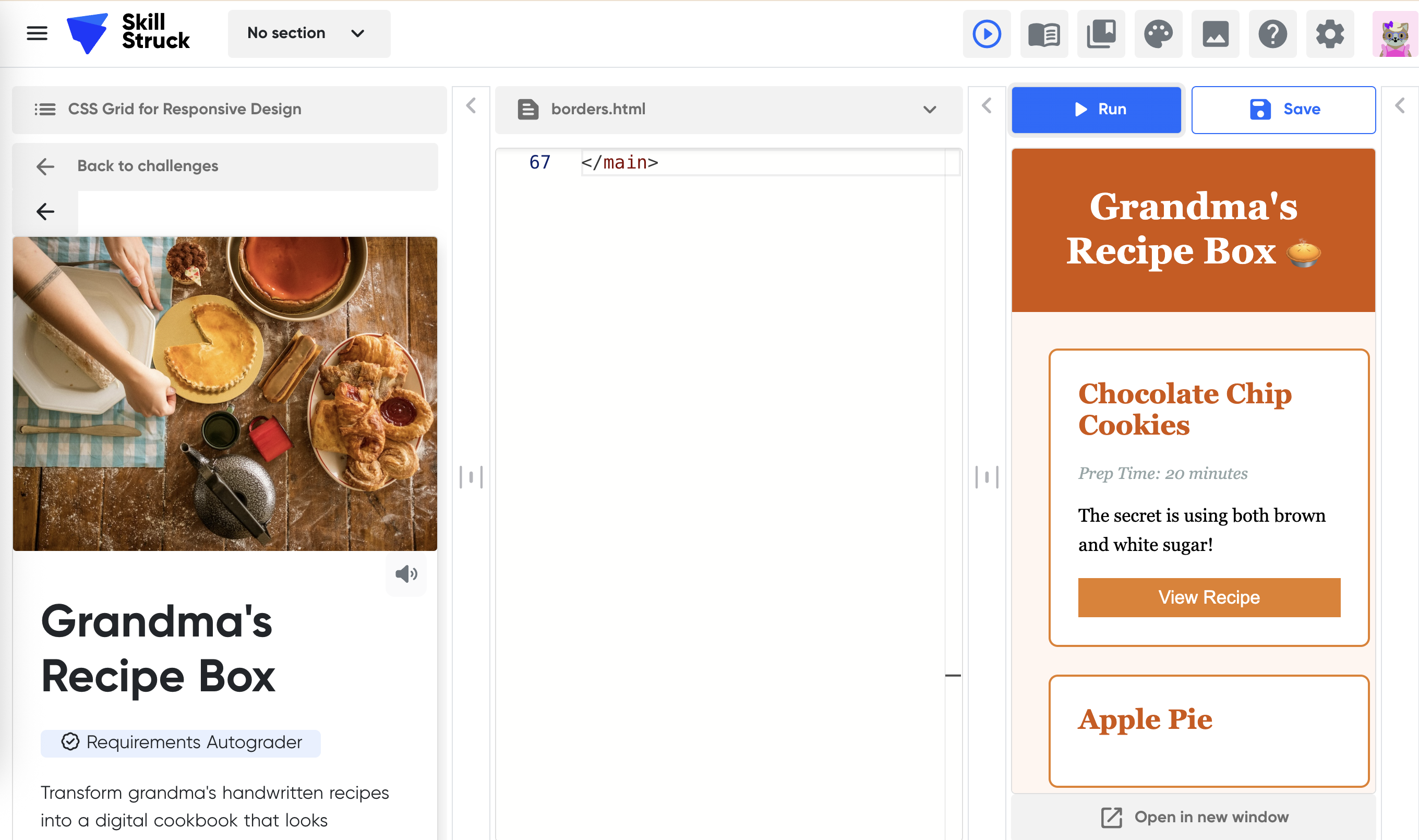Open settings gear icon
Screen dimensions: 1419x840
click(1330, 34)
